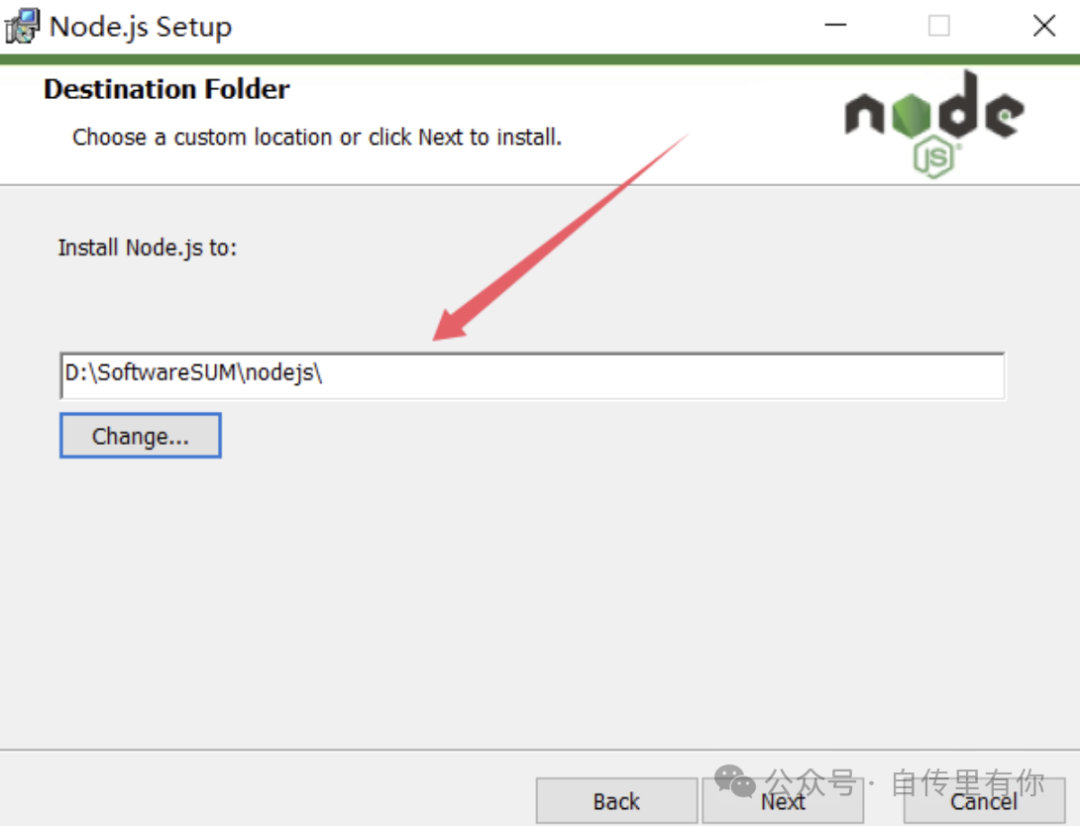The image size is (1080, 826).
Task: Click the Node.js Setup installer icon
Action: pyautogui.click(x=22, y=26)
